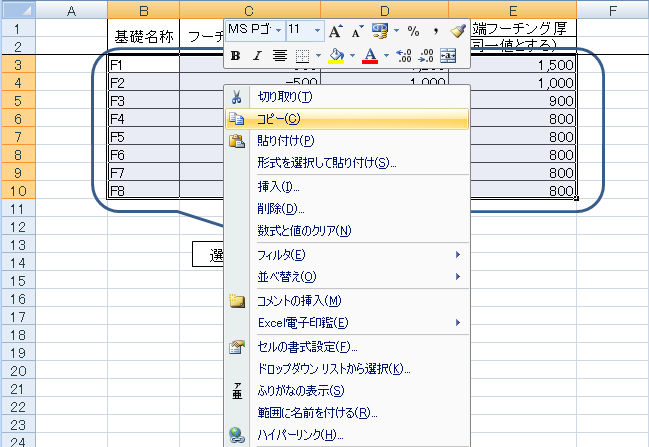This screenshot has height=447, width=649.
Task: Select column A header
Action: (71, 10)
